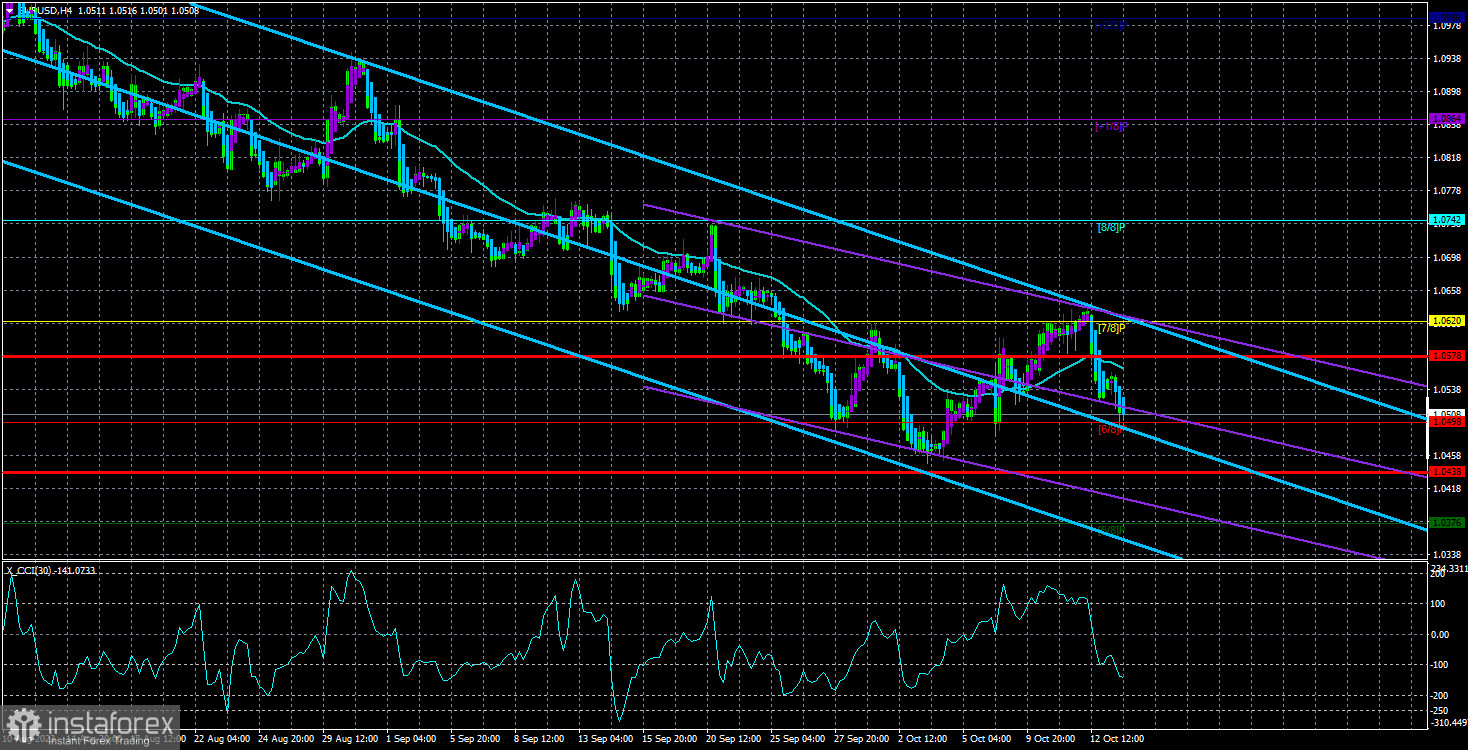Click the [+1/8]P Murray level label
Viewport: 1468px width, 750px height.
pyautogui.click(x=1111, y=126)
